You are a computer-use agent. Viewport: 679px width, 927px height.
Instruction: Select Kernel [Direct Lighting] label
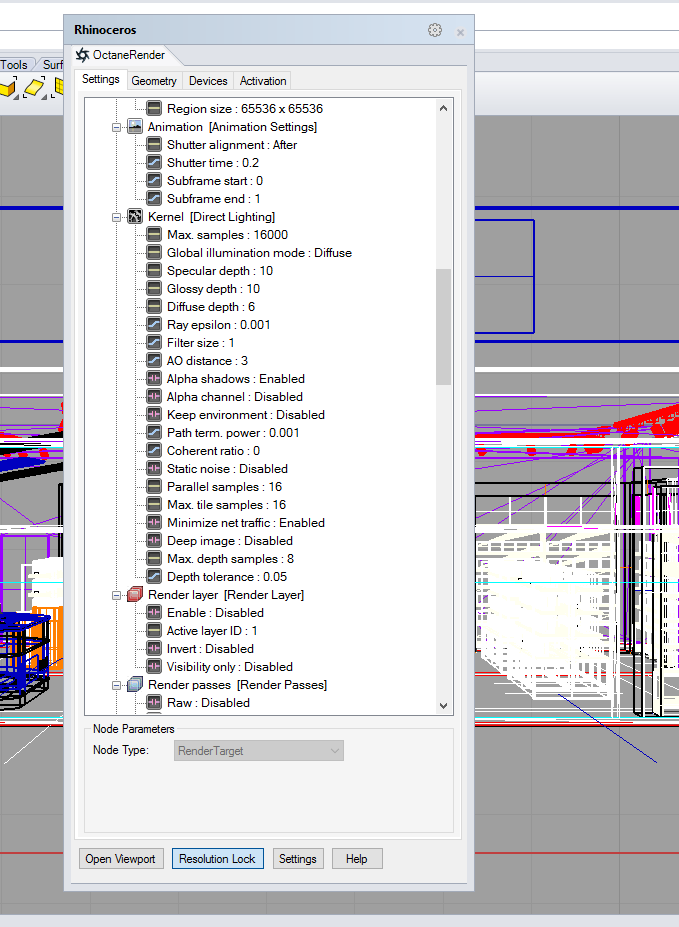click(x=212, y=216)
